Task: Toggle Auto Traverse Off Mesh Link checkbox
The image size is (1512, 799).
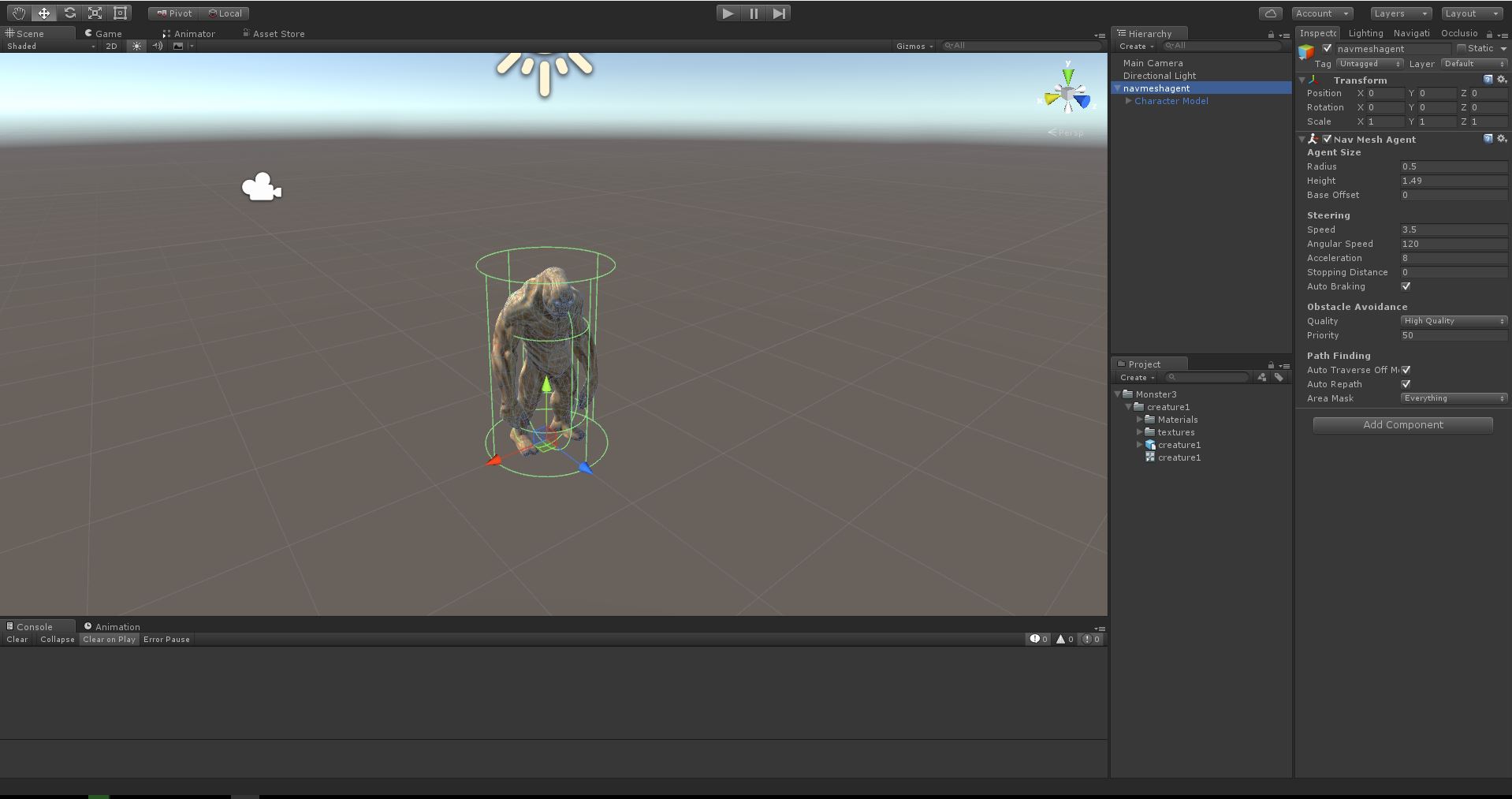Action: pyautogui.click(x=1406, y=370)
